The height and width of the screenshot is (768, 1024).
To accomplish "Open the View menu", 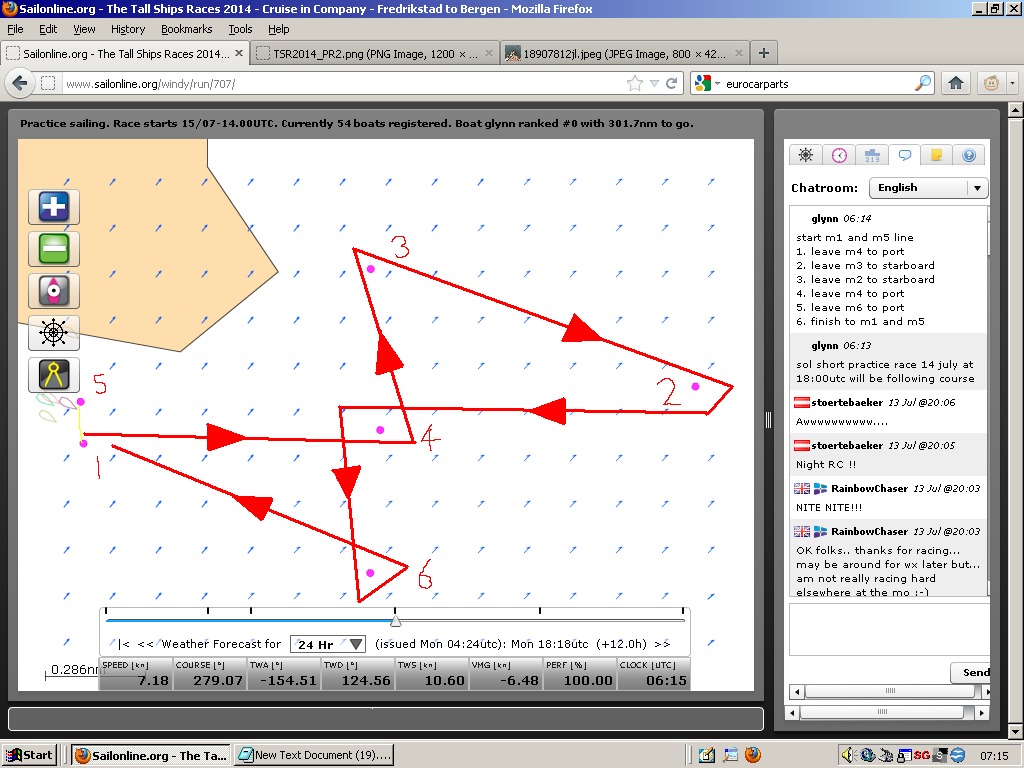I will 84,29.
